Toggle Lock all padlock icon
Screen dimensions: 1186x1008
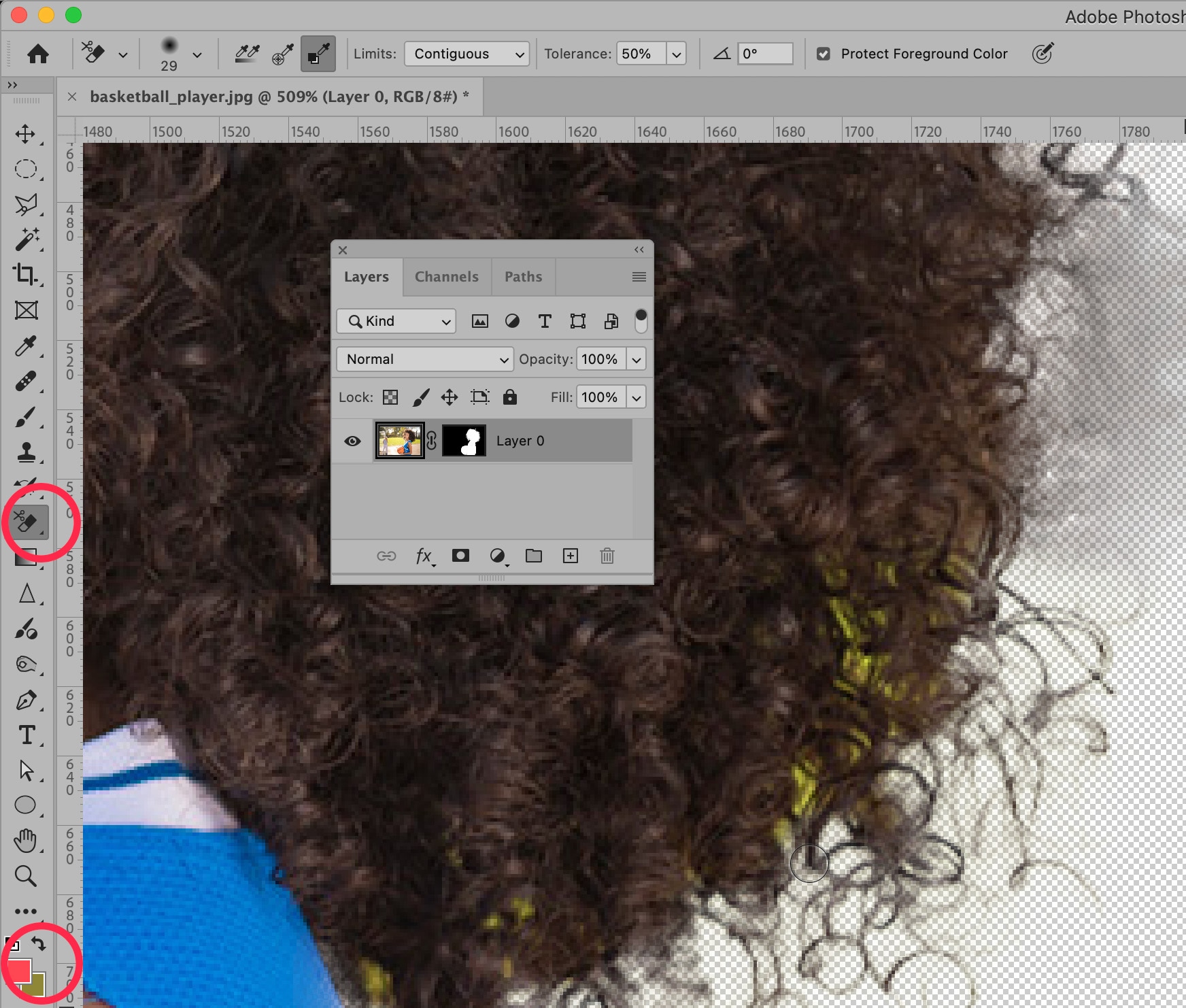[x=510, y=397]
